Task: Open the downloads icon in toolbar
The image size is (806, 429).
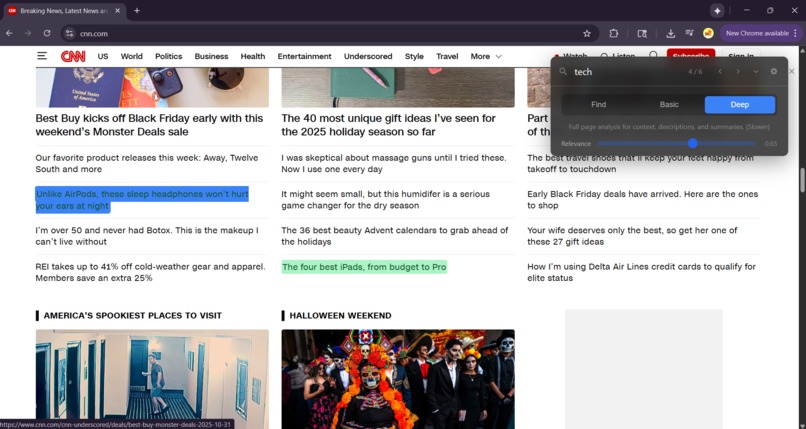Action: 670,33
